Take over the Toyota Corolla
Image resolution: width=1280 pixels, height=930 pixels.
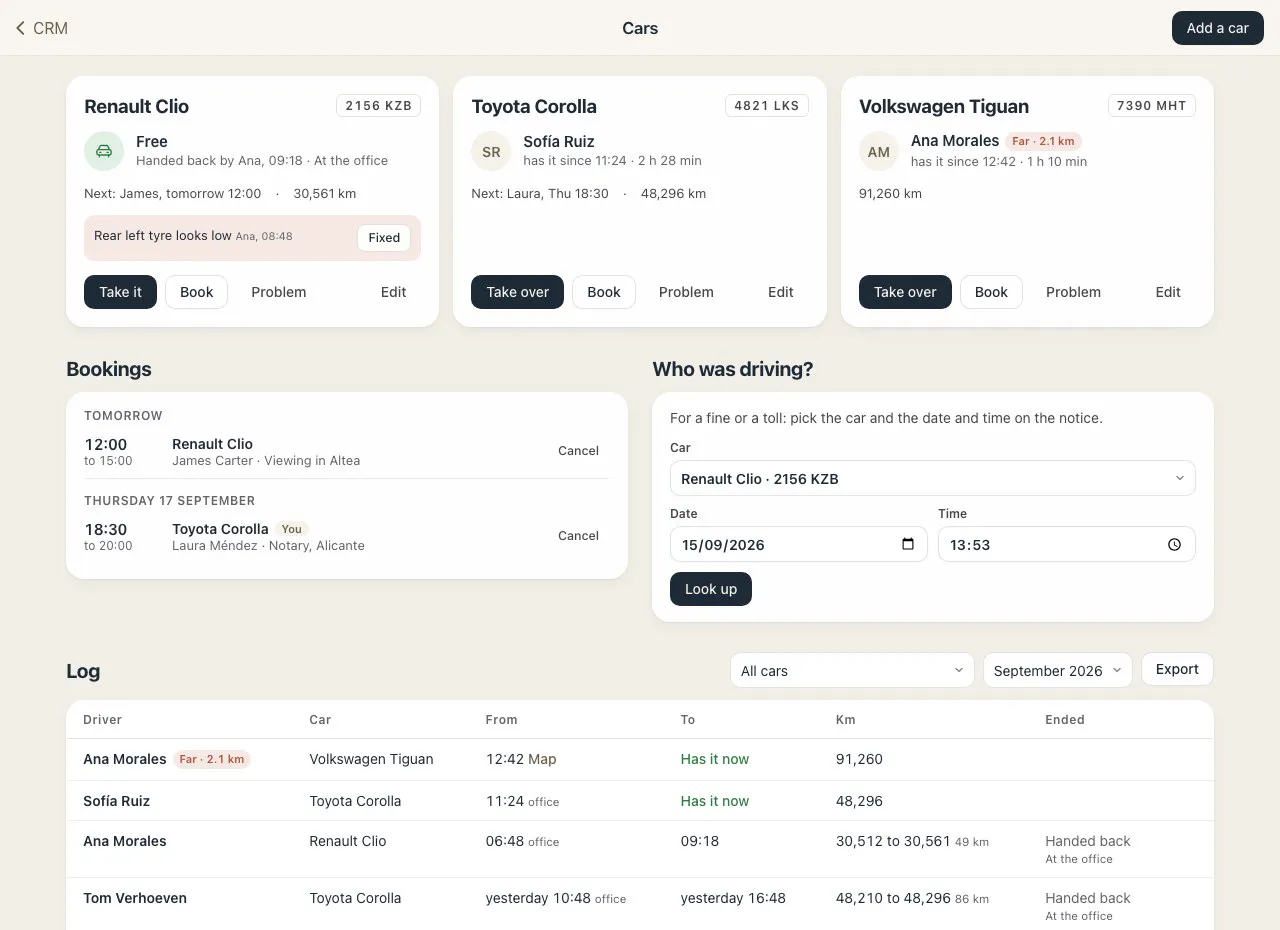pos(517,292)
